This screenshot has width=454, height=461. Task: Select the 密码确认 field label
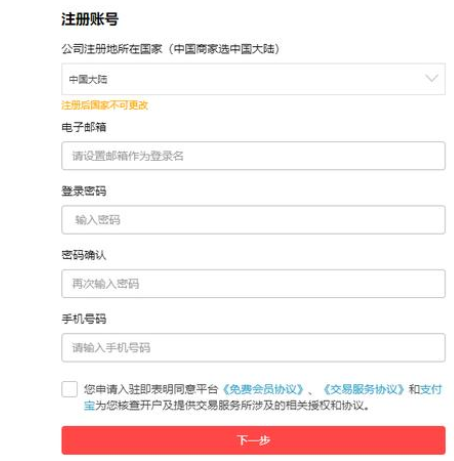coord(84,255)
